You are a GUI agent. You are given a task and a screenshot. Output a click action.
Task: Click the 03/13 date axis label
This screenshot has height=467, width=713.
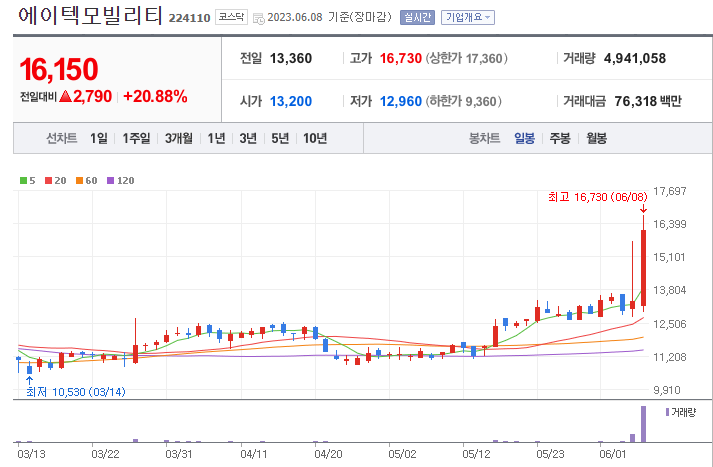(x=31, y=454)
